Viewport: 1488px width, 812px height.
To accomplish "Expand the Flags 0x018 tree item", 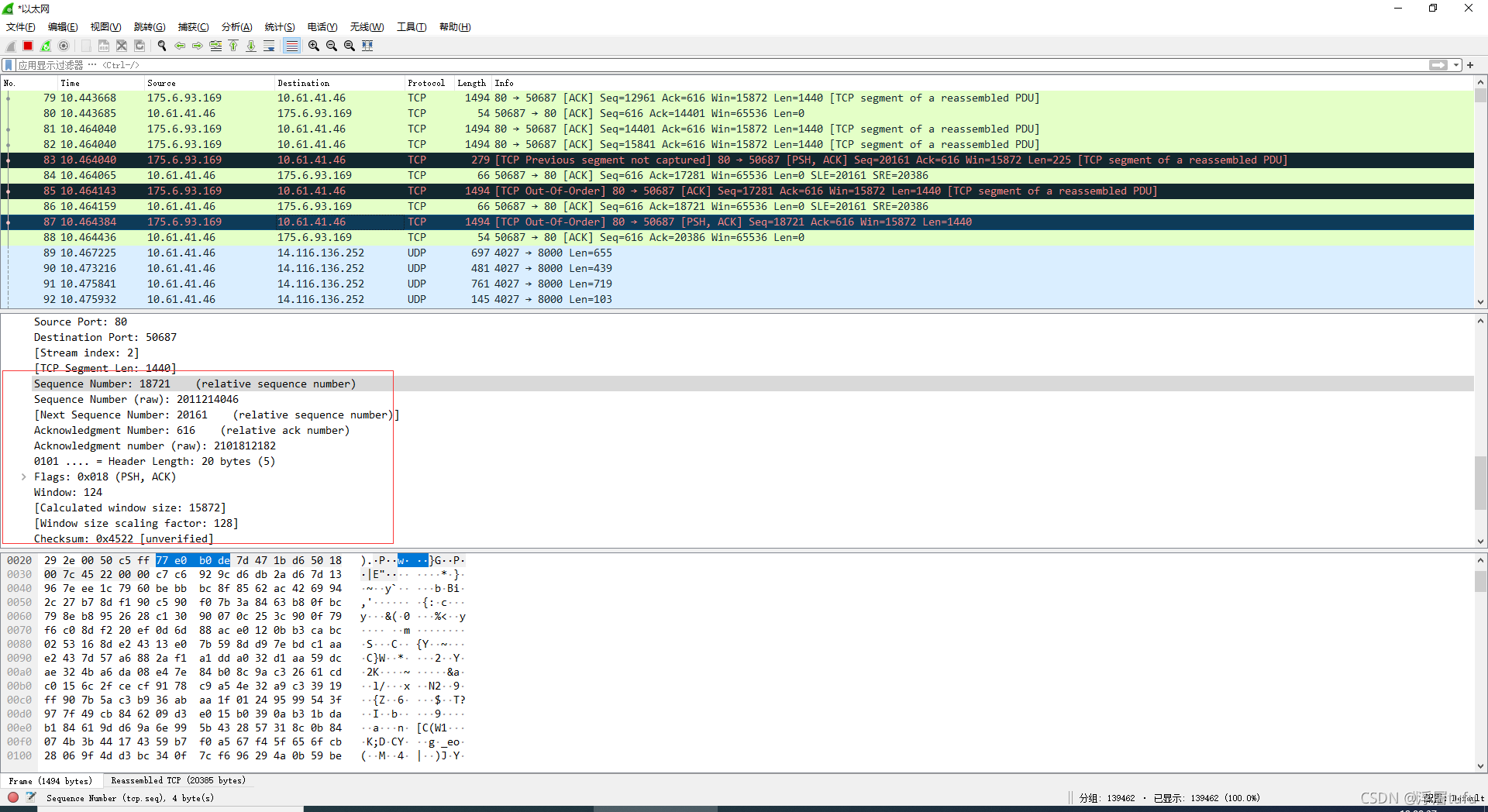I will pyautogui.click(x=24, y=477).
